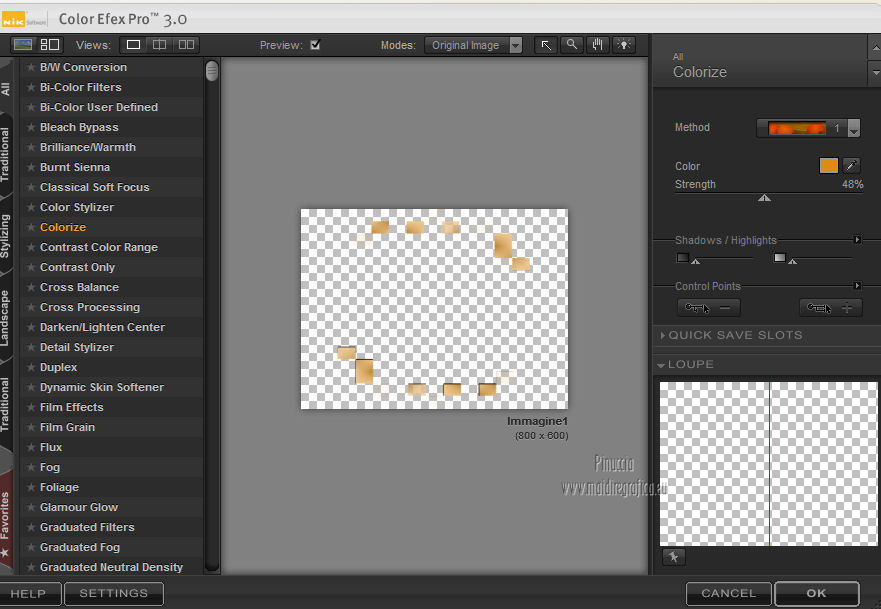Click the shadows protection icon
This screenshot has width=881, height=609.
click(683, 257)
